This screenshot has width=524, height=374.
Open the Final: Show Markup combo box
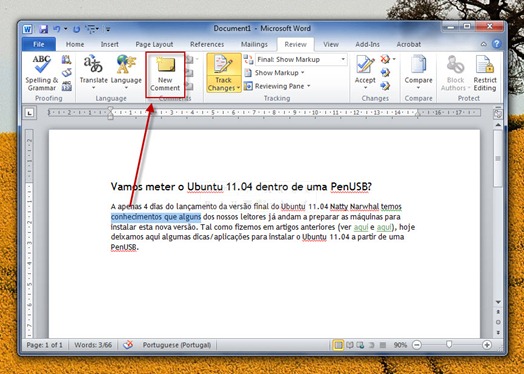tap(301, 59)
